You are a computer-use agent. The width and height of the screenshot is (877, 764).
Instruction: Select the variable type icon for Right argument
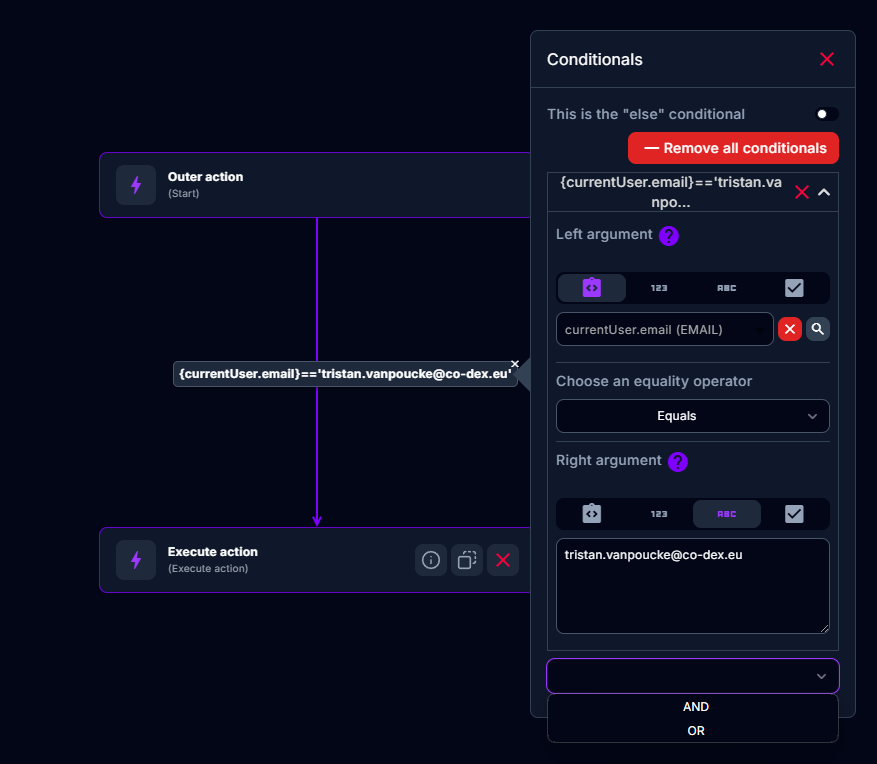coord(592,514)
